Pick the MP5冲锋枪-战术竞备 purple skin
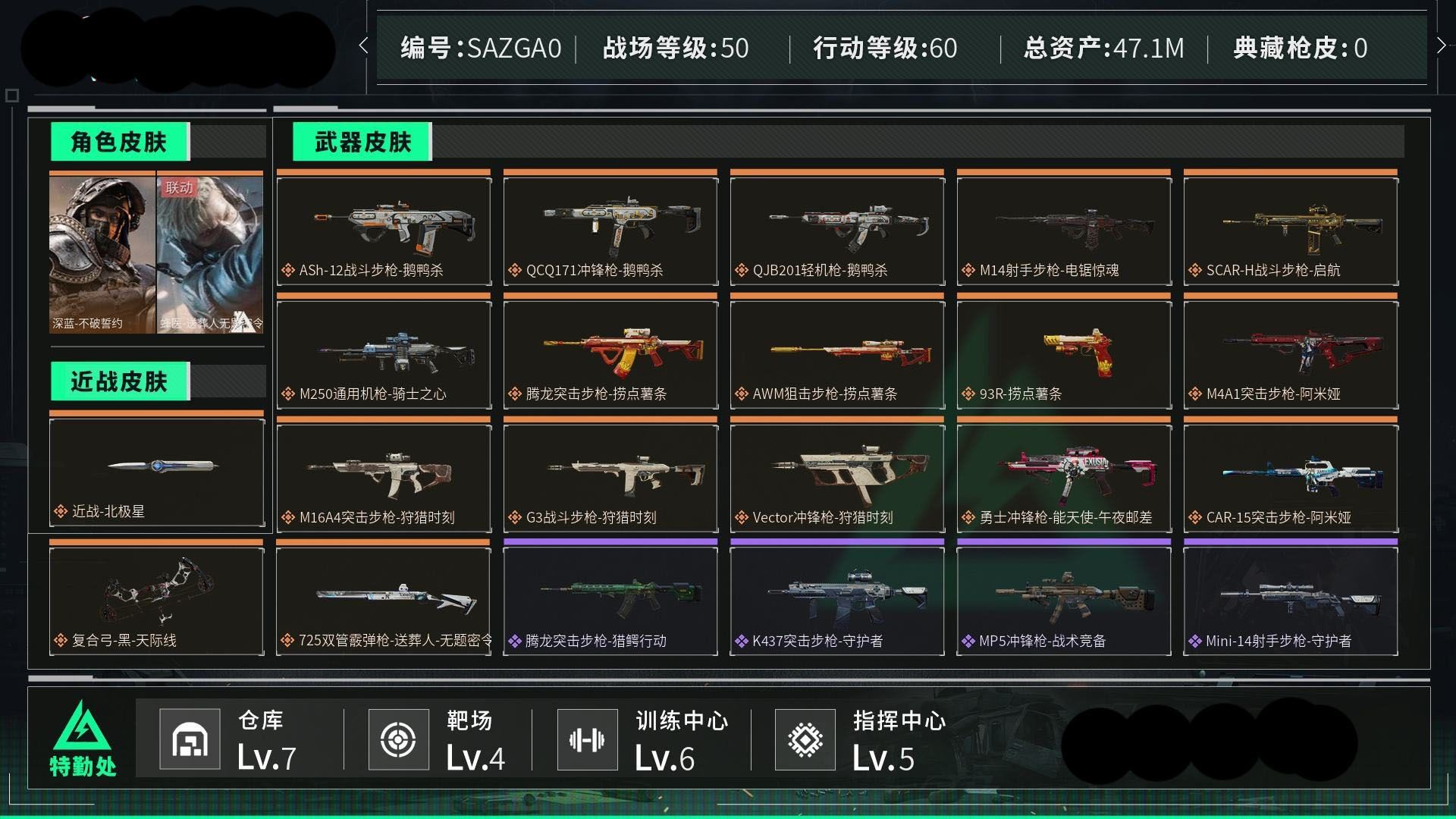 1064,601
